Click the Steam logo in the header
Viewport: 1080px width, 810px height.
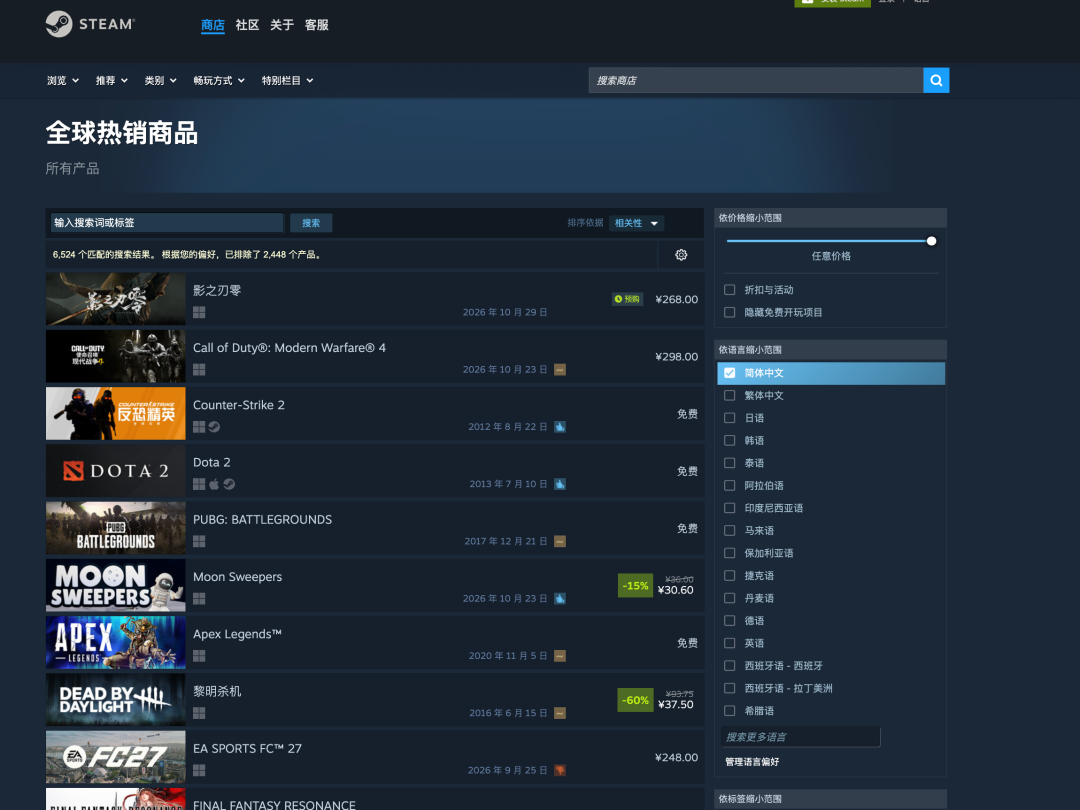point(90,24)
